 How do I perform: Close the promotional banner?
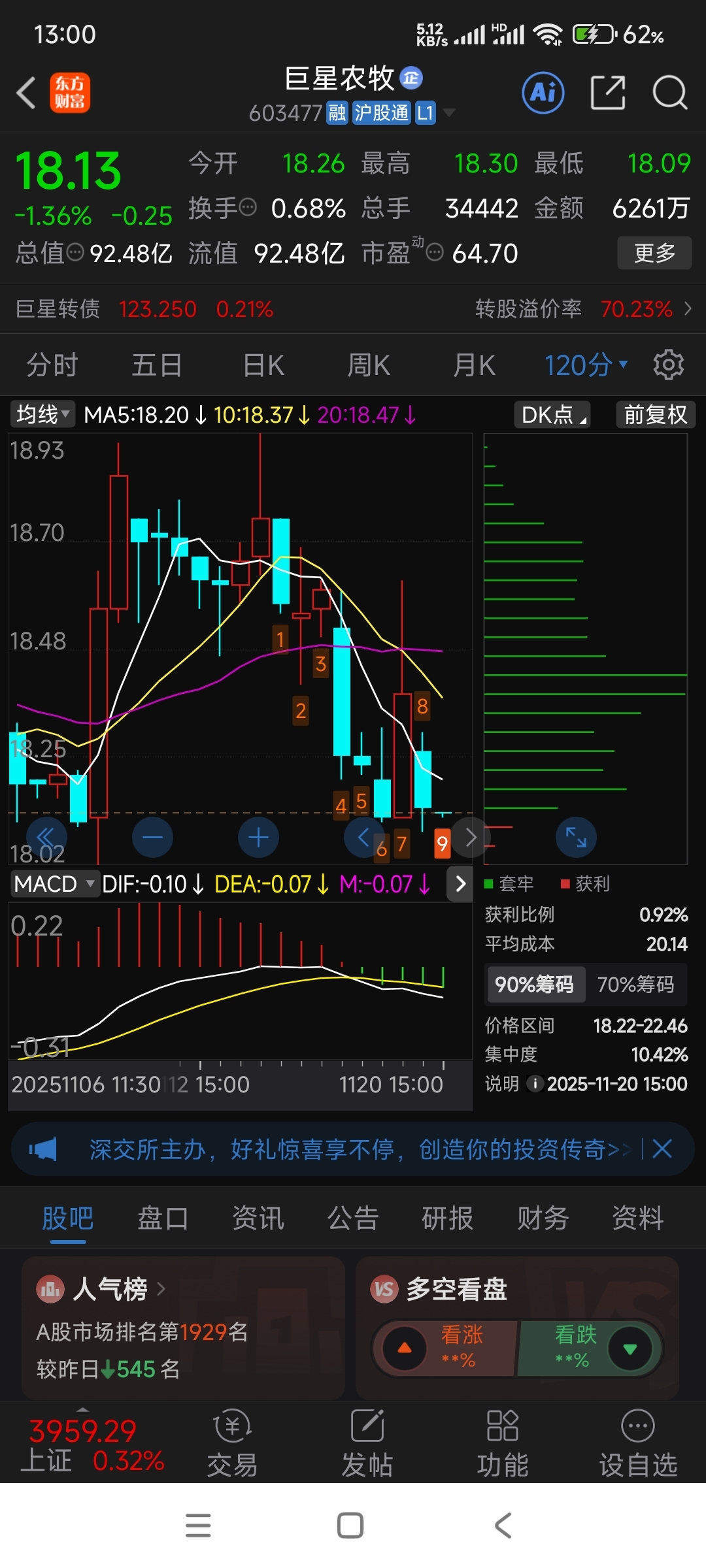pyautogui.click(x=662, y=1149)
